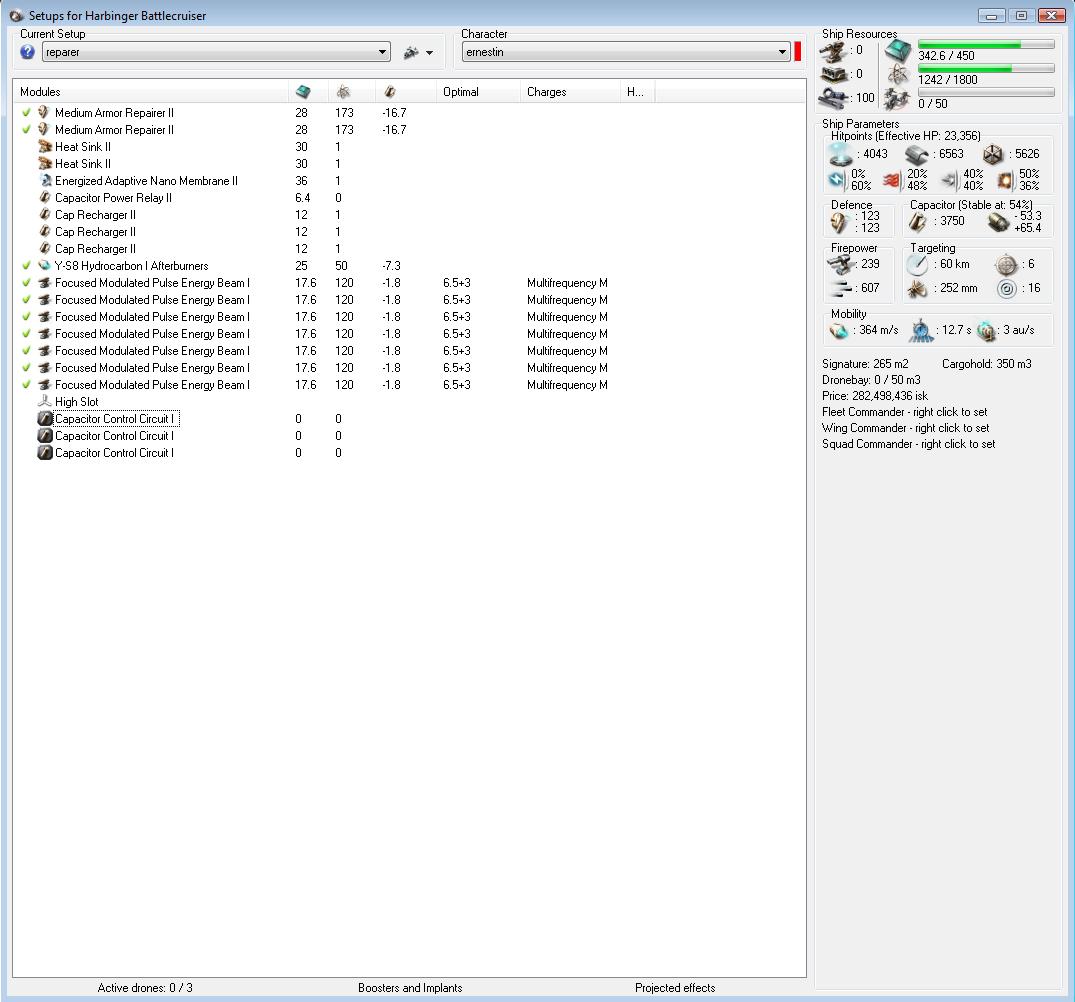Click the kinetic resistance icon showing 40% 40%
Viewport: 1075px width, 1002px height.
coord(949,180)
